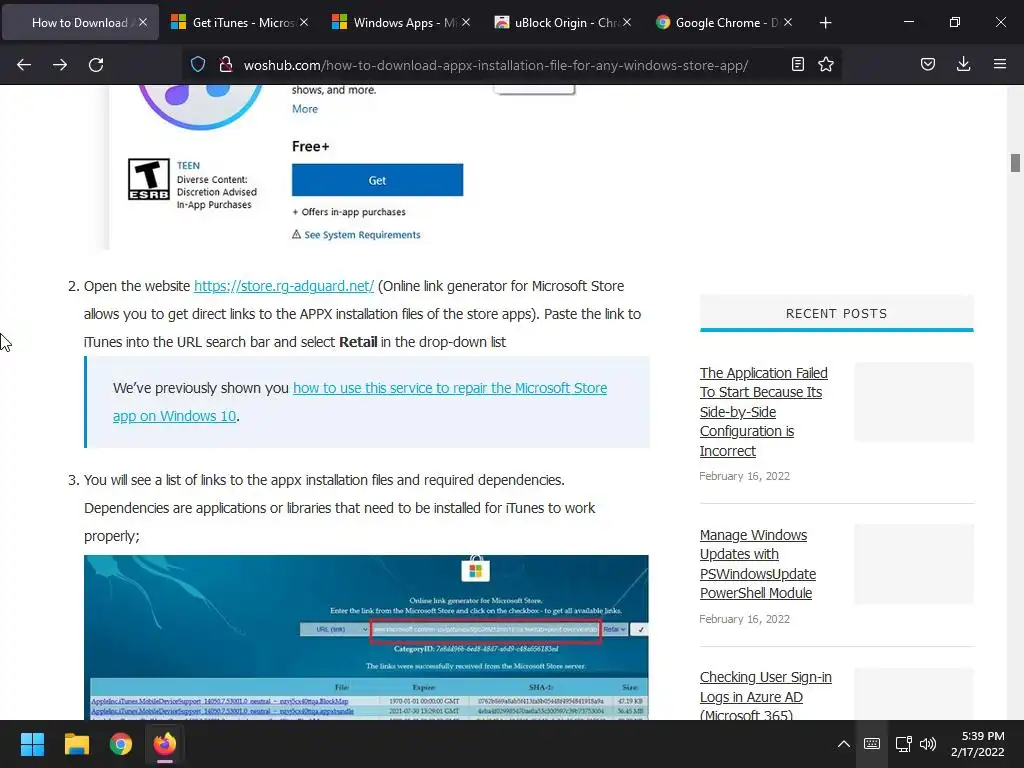Screen dimensions: 1024x768
Task: Open the touch keyboard
Action: 872,744
